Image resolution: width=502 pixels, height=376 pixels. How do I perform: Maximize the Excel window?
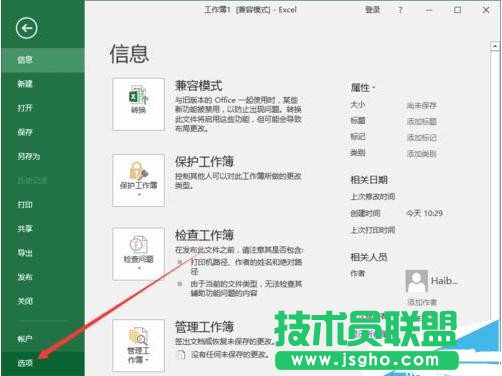pos(458,10)
